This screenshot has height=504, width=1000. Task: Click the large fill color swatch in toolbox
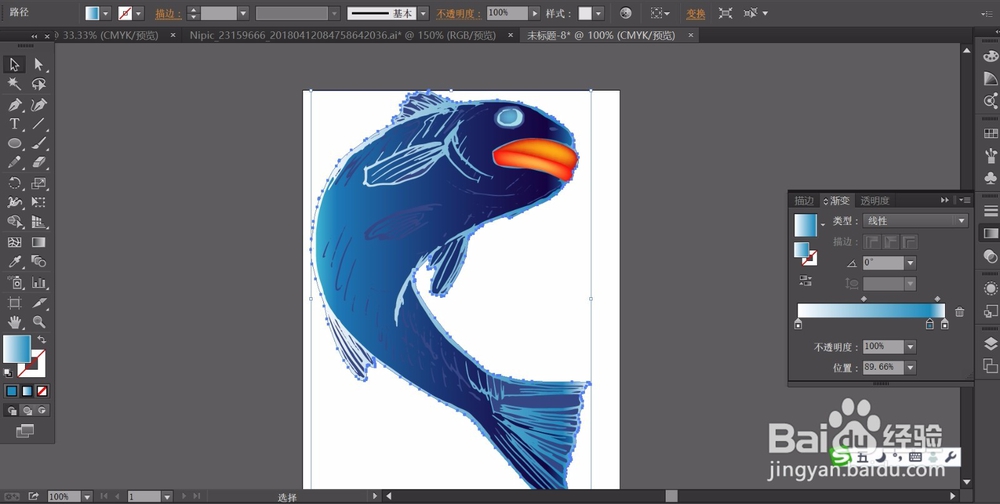pyautogui.click(x=17, y=349)
